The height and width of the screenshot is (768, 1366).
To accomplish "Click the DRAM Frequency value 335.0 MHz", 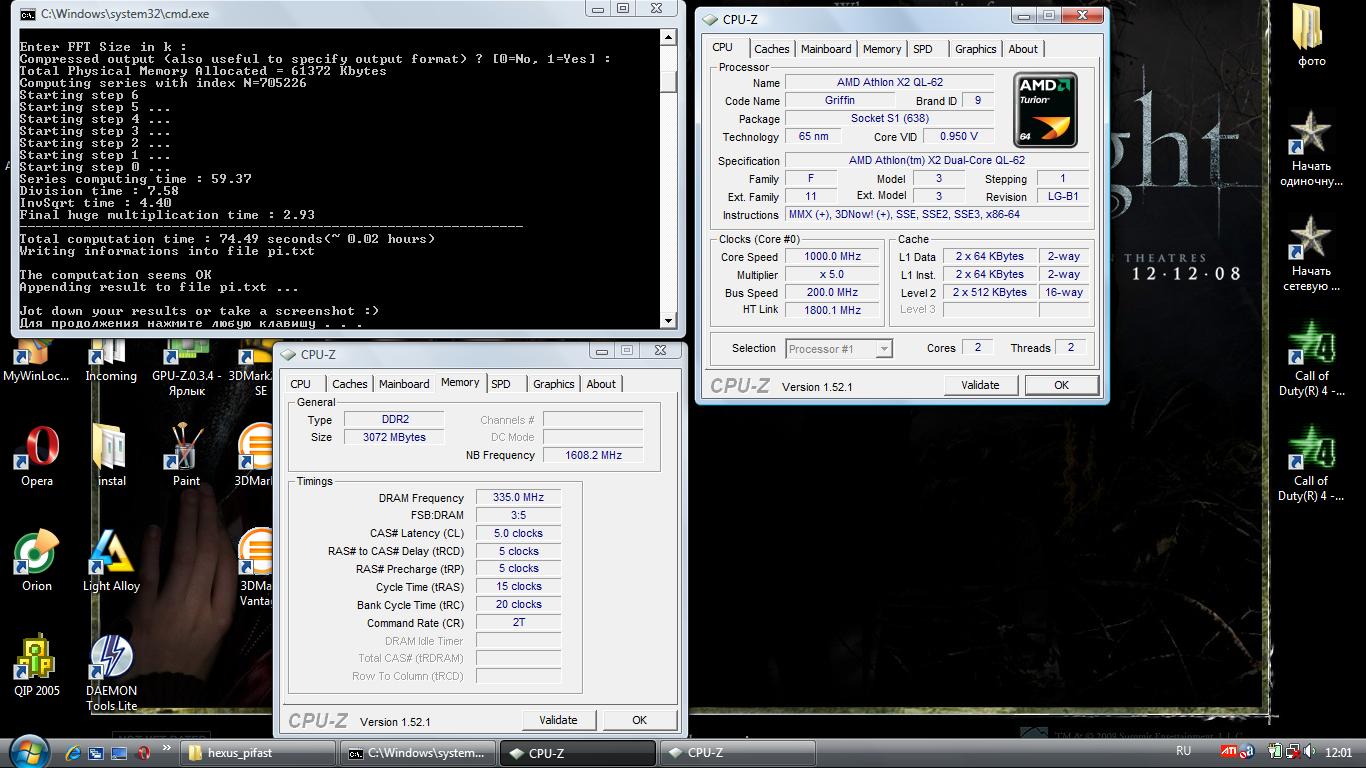I will pos(518,497).
